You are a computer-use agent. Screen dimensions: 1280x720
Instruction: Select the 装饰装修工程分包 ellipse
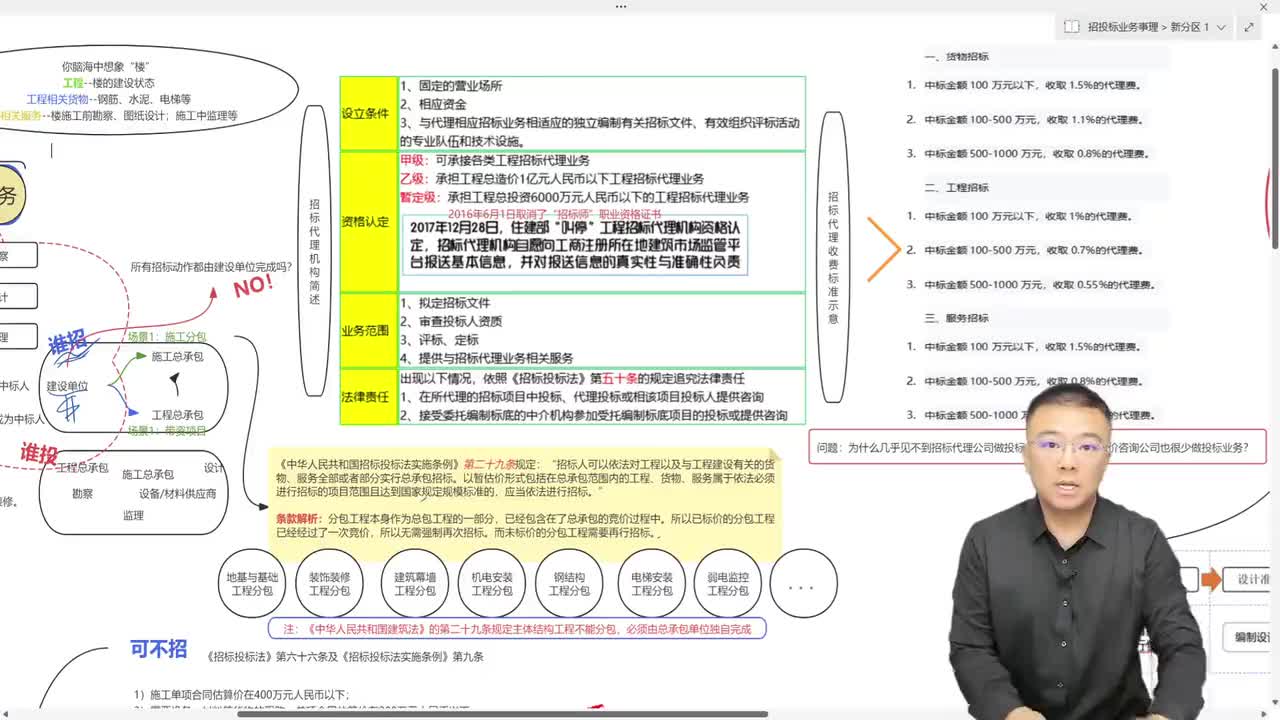click(329, 584)
